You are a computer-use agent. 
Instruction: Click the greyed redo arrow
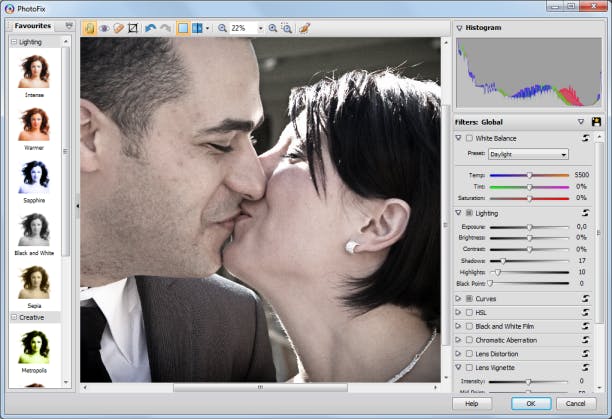[x=165, y=28]
